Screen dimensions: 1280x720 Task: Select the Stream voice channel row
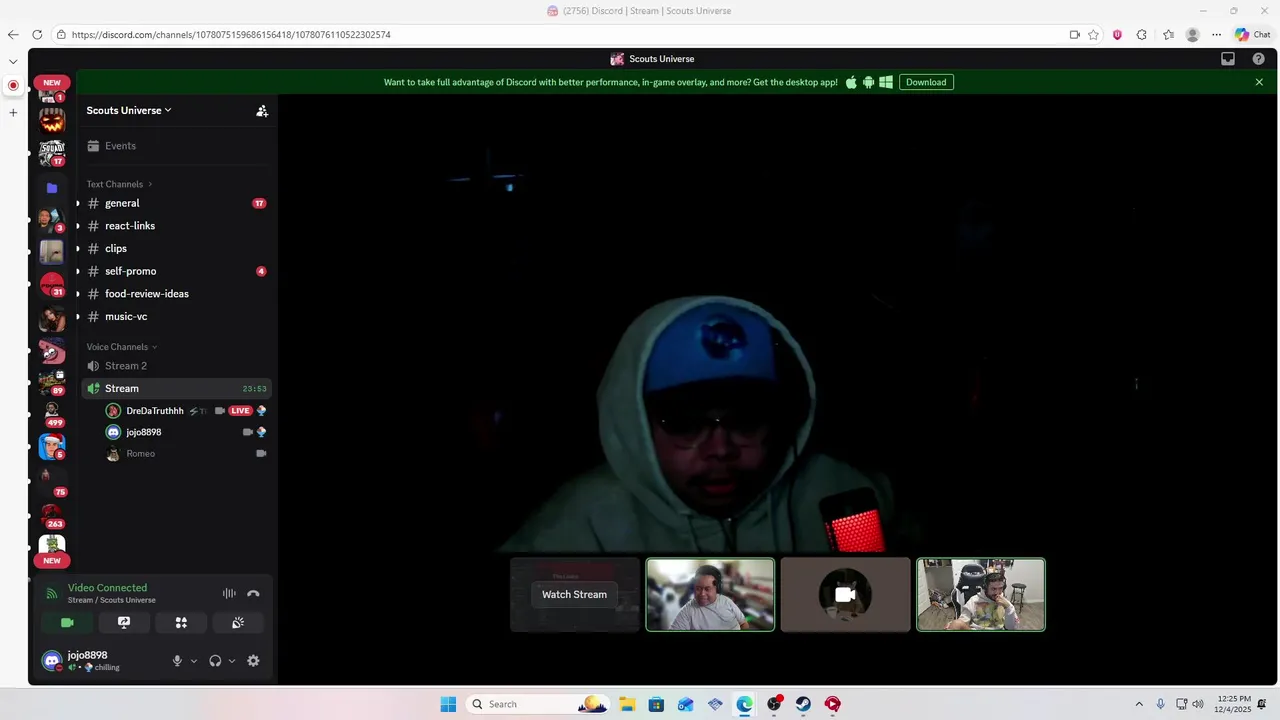(176, 388)
